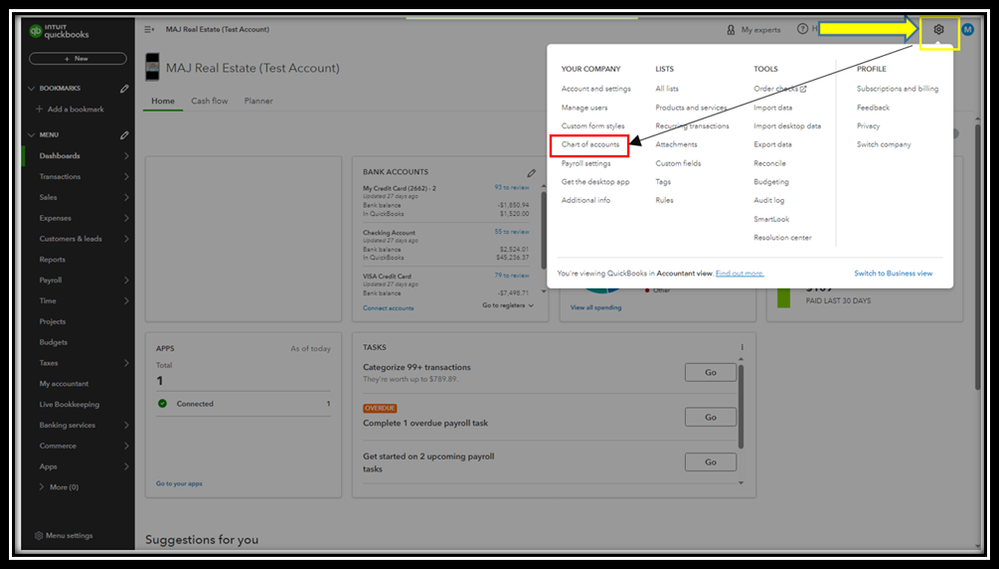Screen dimensions: 999x569
Task: Open Resolution center
Action: pos(782,238)
